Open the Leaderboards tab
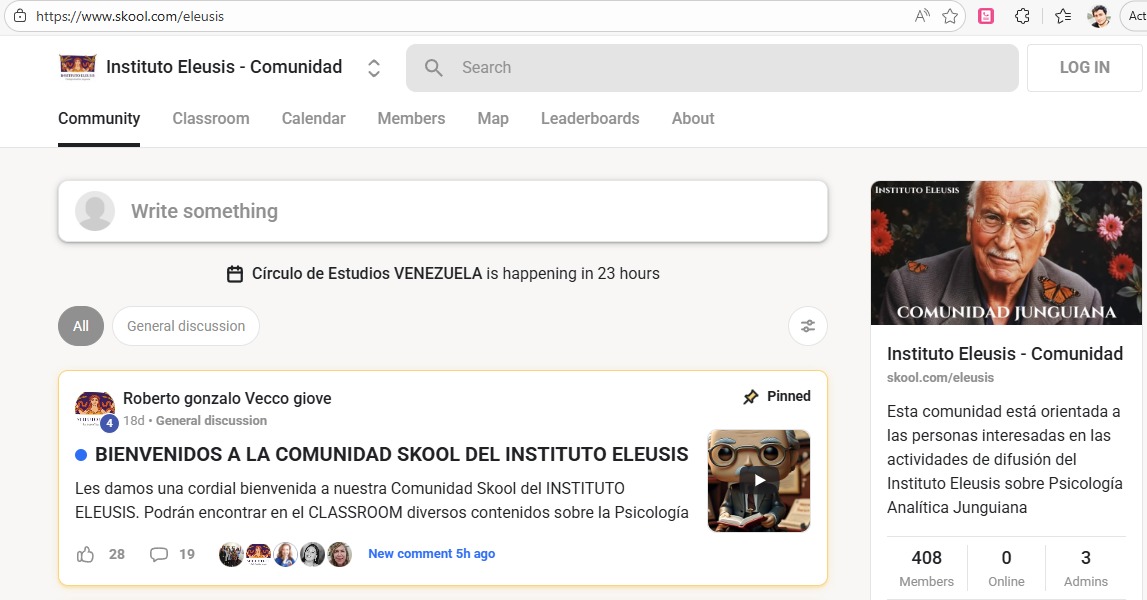 [x=590, y=119]
